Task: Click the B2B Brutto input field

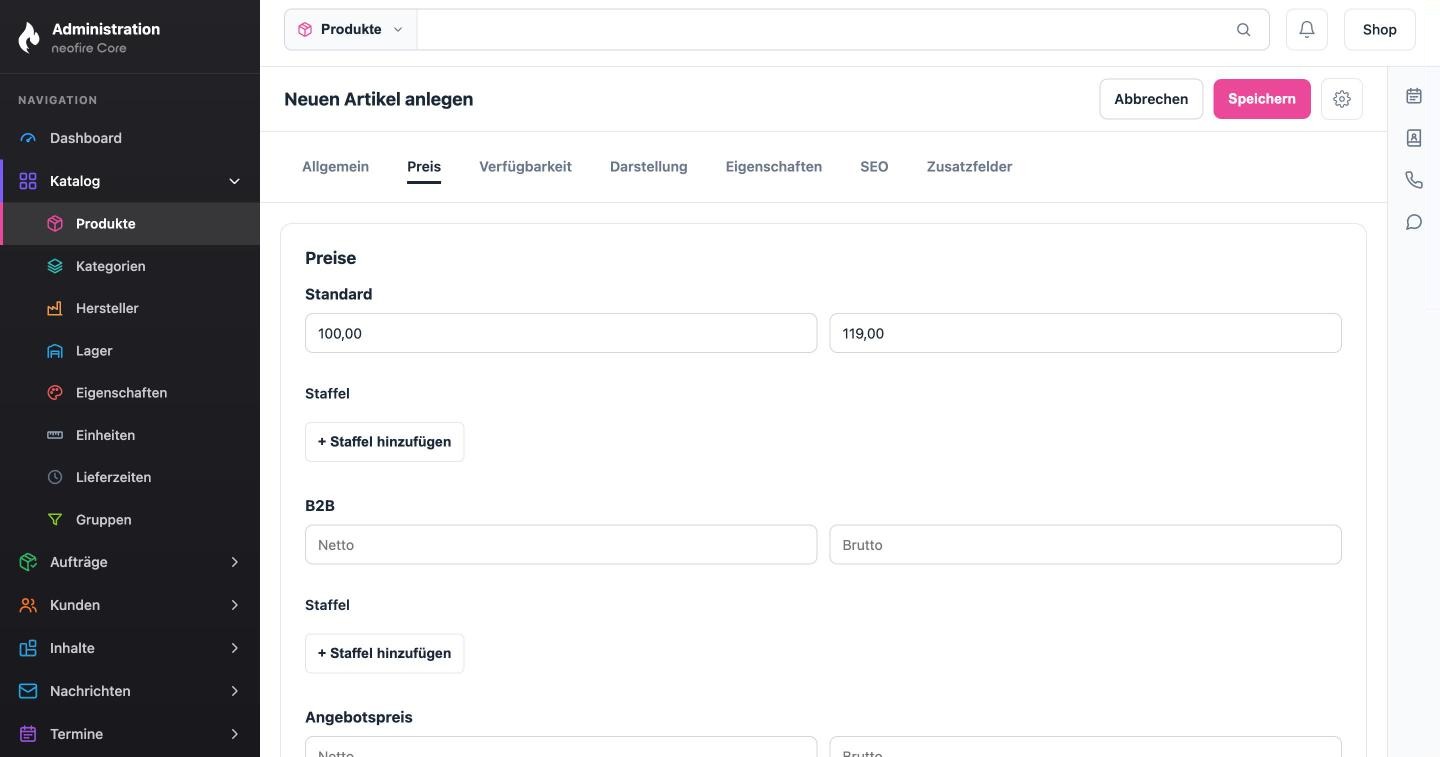Action: (x=1085, y=545)
